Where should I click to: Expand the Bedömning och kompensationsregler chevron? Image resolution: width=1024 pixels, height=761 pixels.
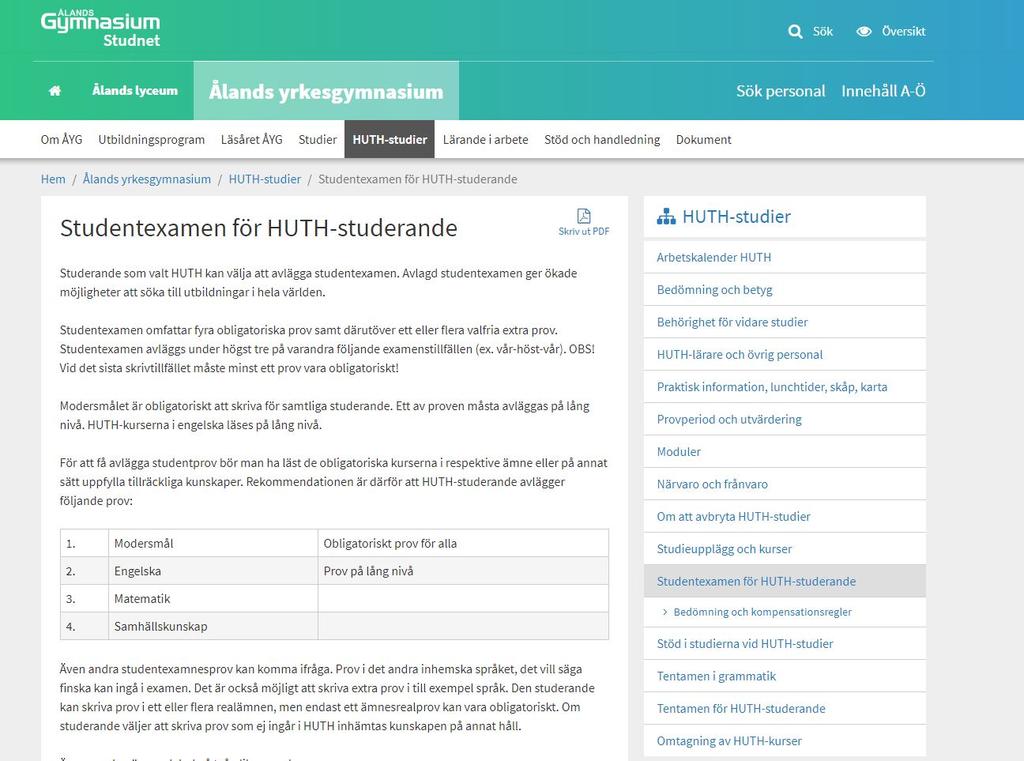point(665,612)
